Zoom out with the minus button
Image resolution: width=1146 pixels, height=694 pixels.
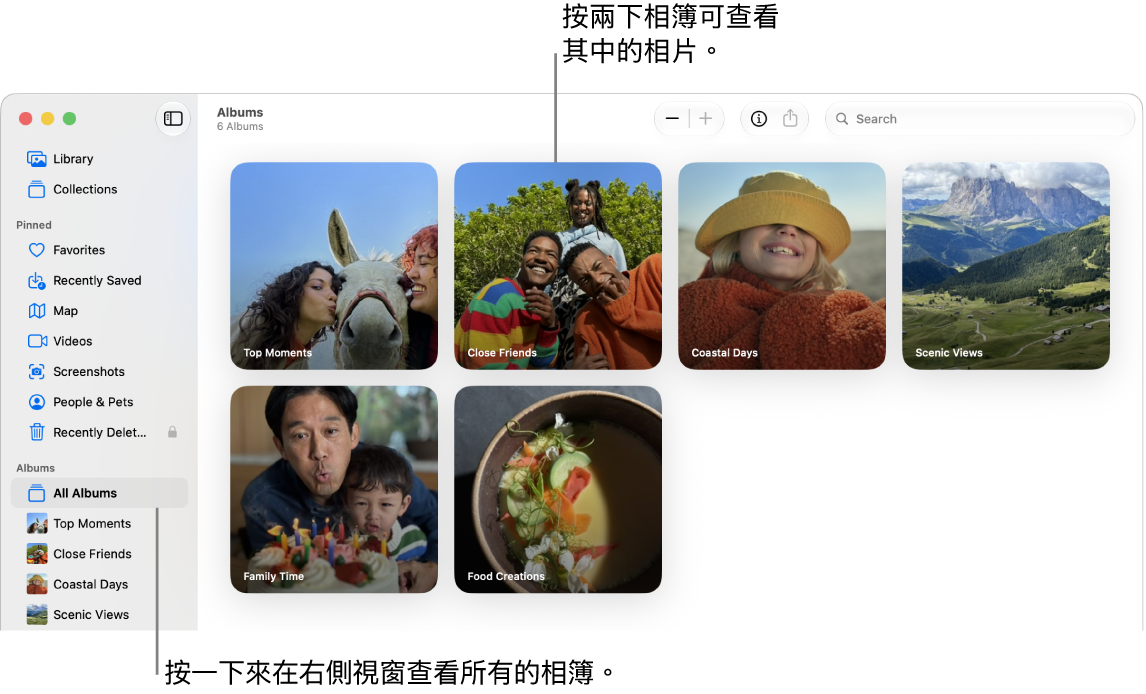tap(672, 118)
